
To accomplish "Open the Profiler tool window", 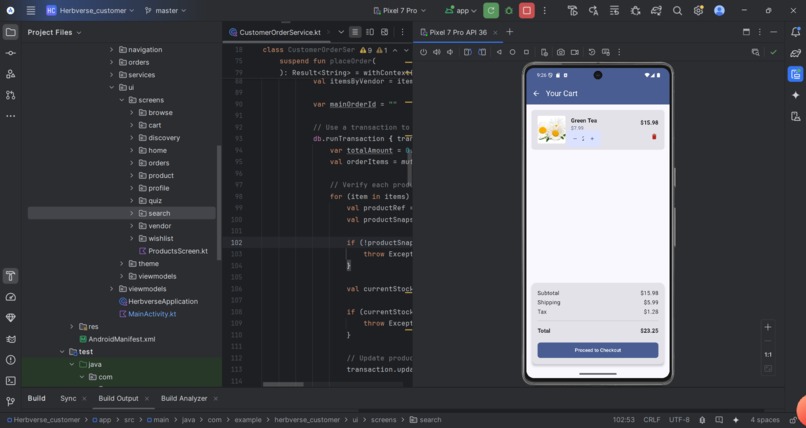I will pos(10,297).
